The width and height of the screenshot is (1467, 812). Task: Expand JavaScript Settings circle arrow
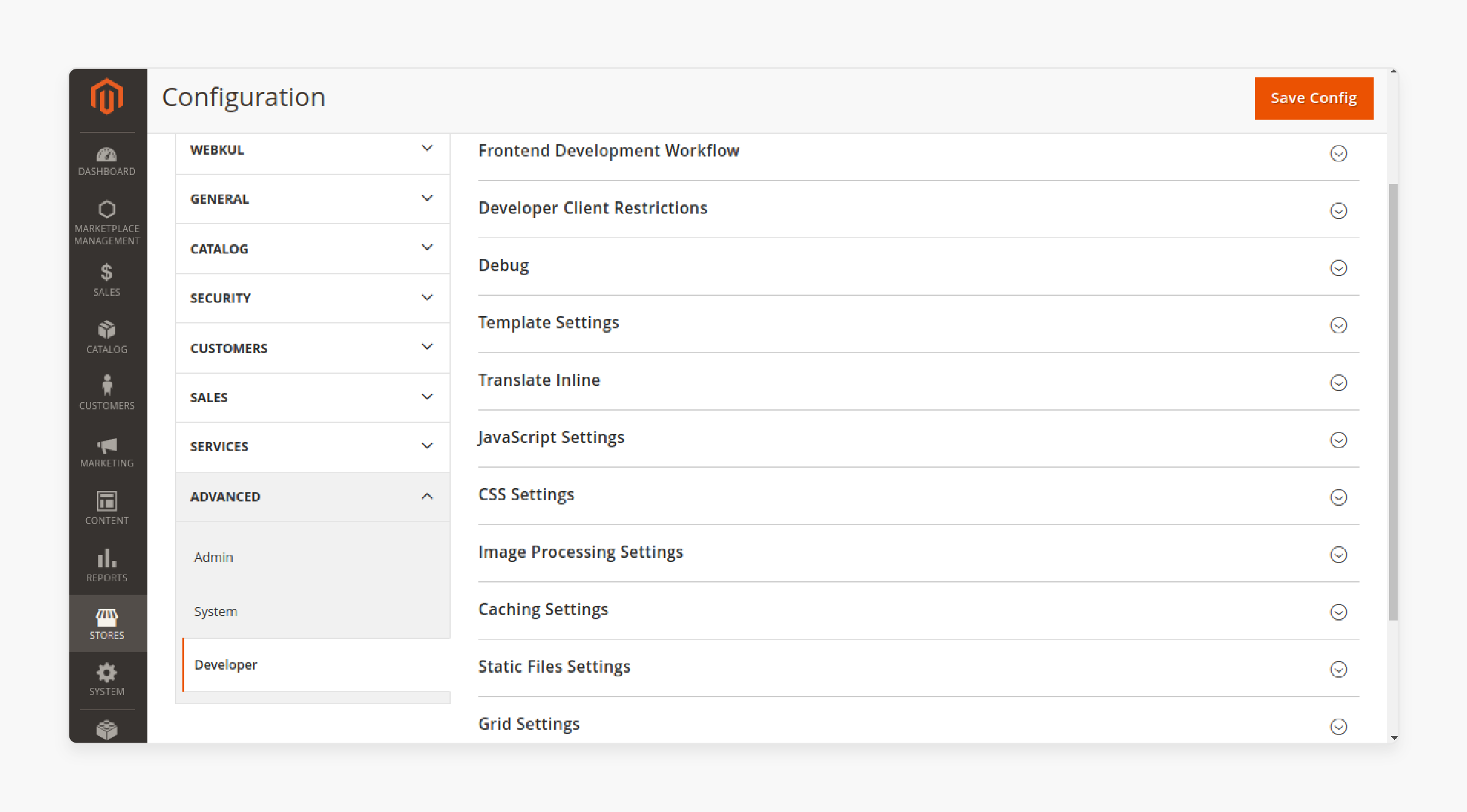1339,440
